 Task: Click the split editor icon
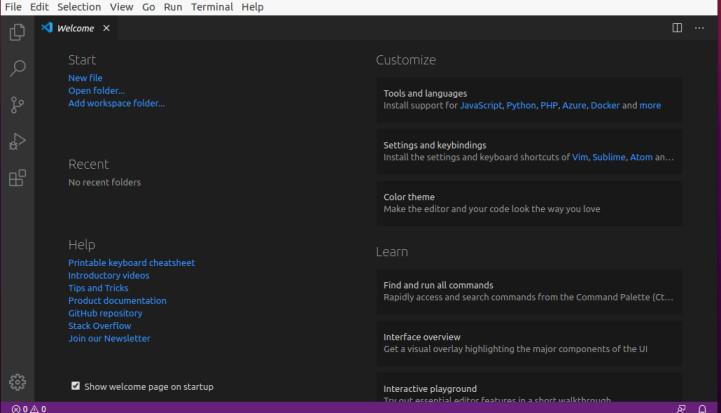(x=677, y=28)
